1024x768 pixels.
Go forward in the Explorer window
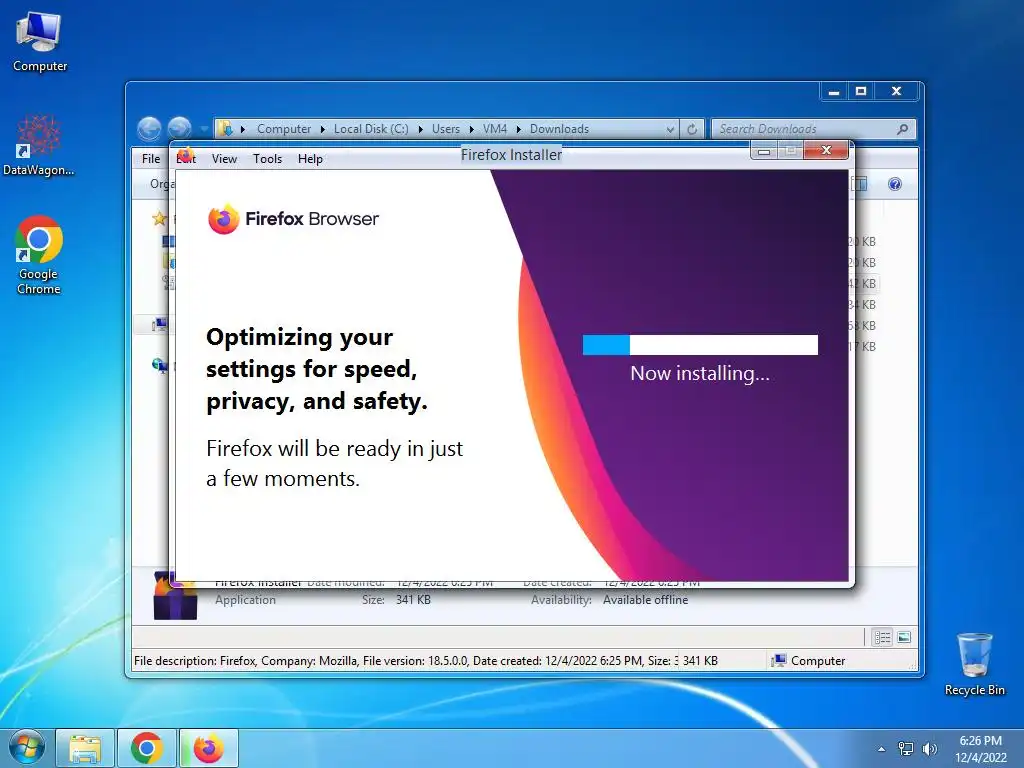point(179,129)
